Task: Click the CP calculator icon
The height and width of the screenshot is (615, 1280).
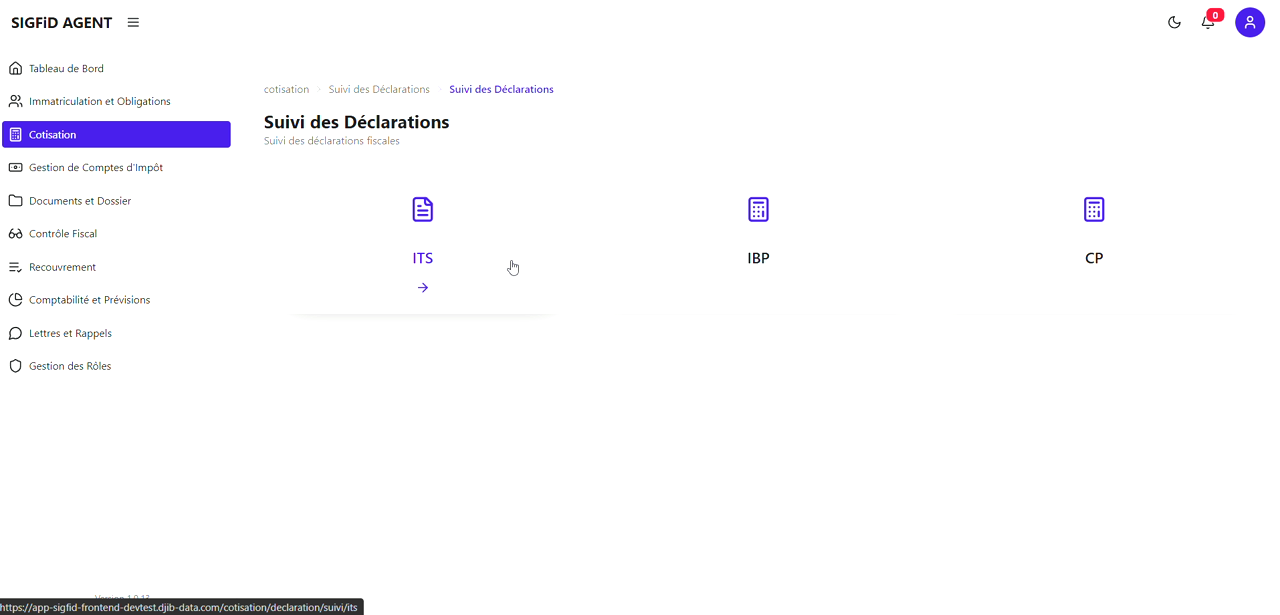Action: click(x=1094, y=209)
